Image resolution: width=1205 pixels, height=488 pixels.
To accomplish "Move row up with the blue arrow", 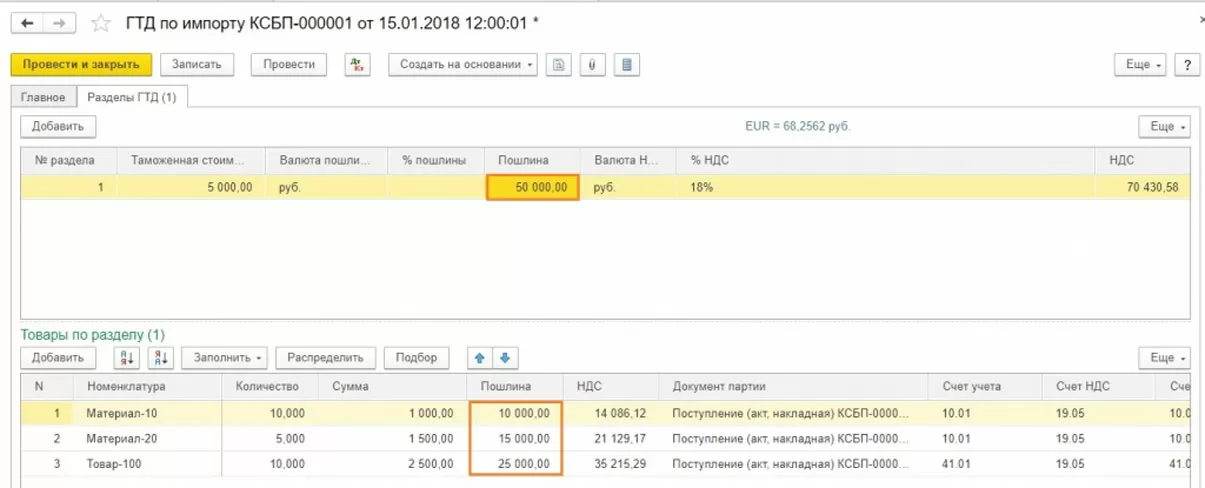I will click(x=481, y=358).
